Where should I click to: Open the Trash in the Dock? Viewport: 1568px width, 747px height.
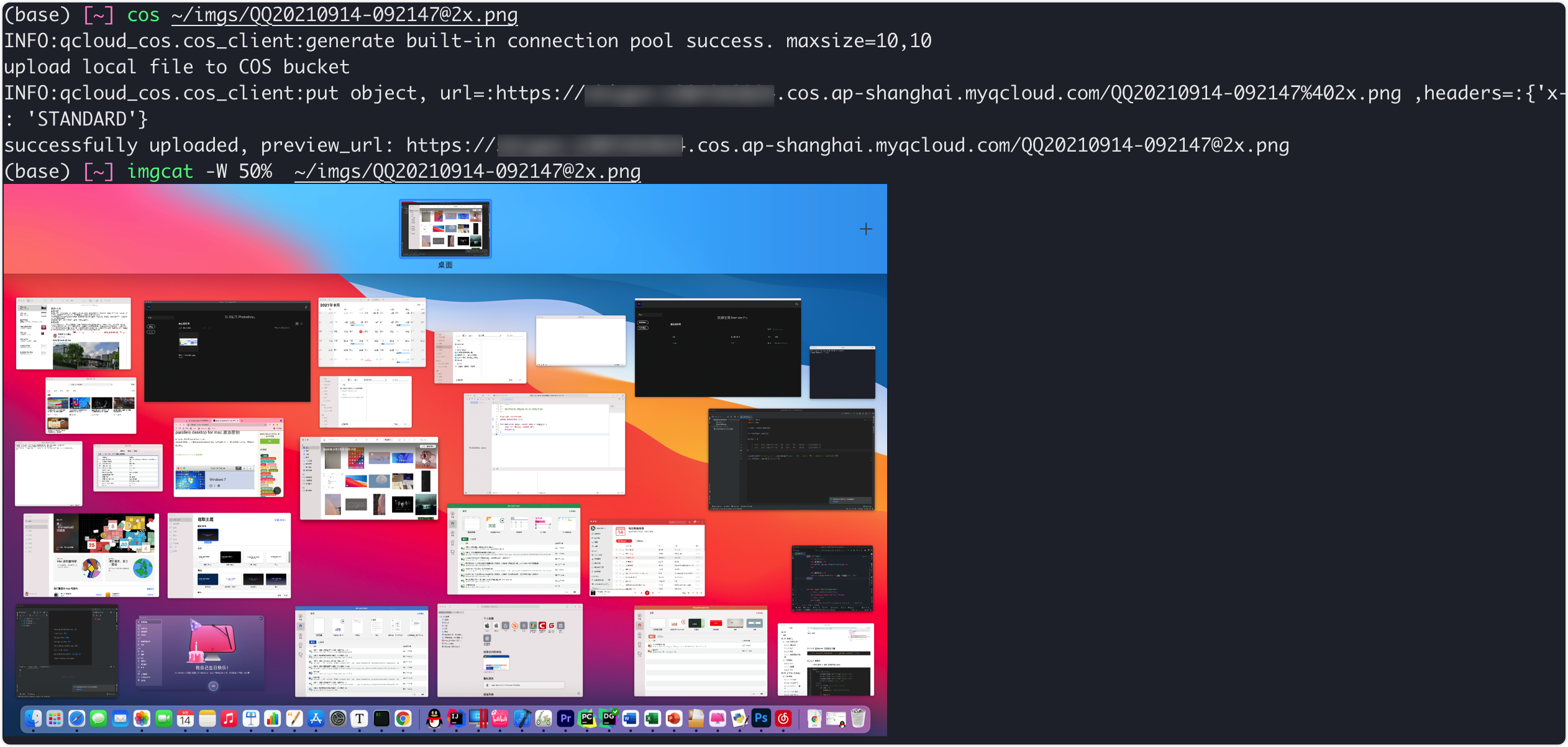858,719
